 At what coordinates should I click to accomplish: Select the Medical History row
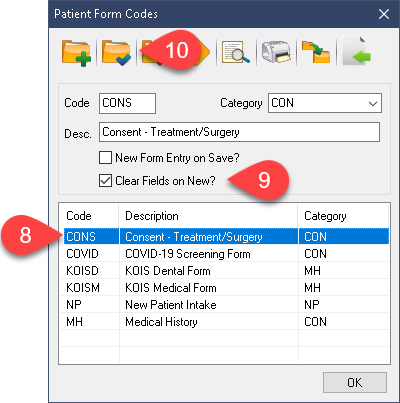[x=224, y=322]
